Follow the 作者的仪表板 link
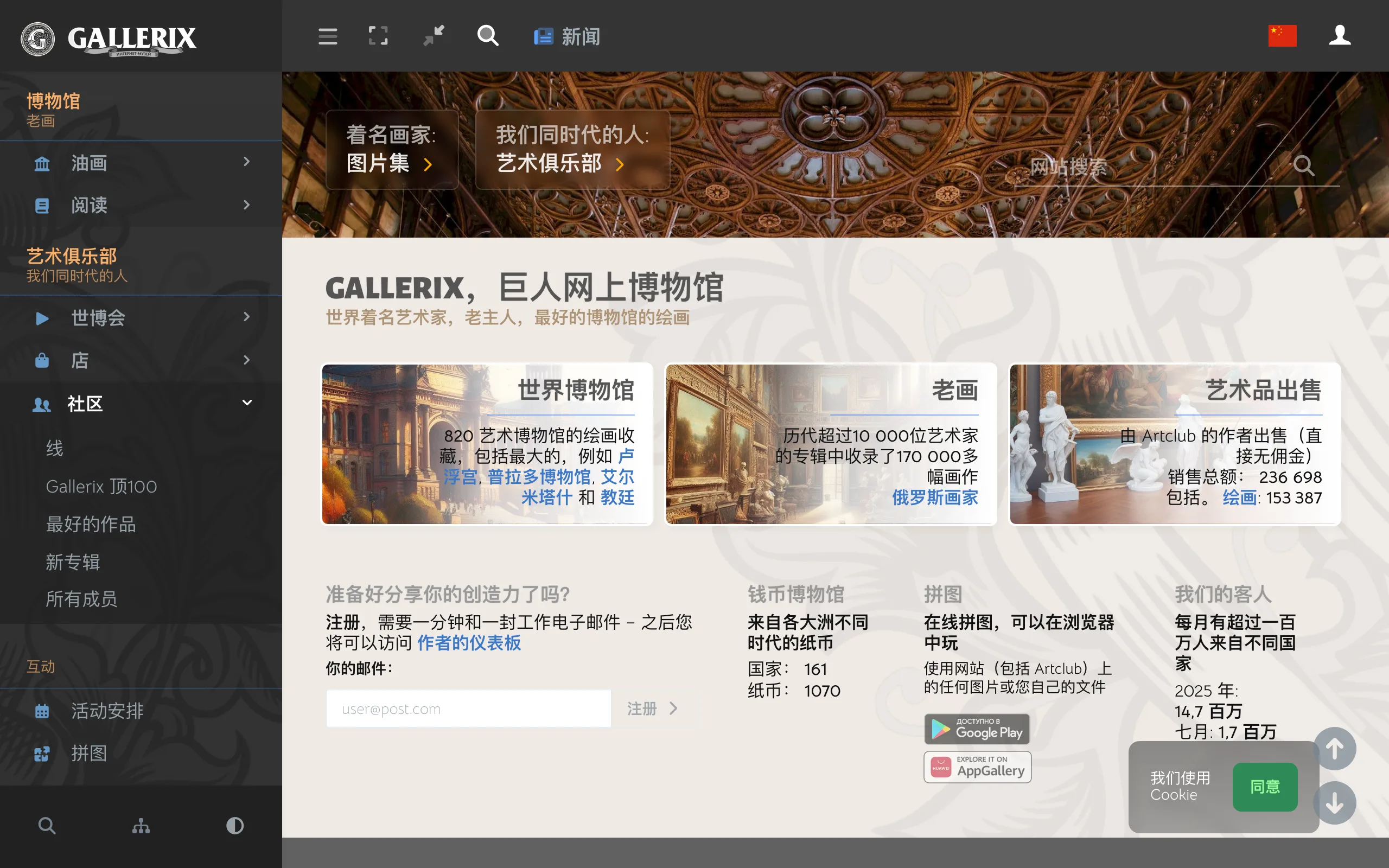This screenshot has width=1389, height=868. tap(469, 643)
